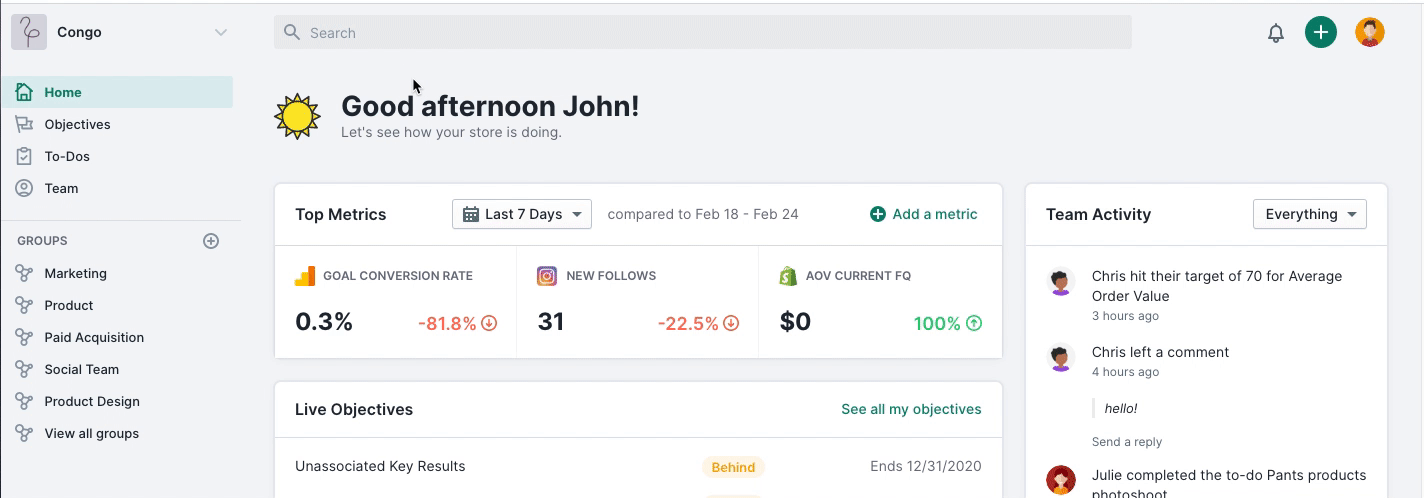Open the Last 7 Days date dropdown
Image resolution: width=1424 pixels, height=498 pixels.
[x=522, y=214]
